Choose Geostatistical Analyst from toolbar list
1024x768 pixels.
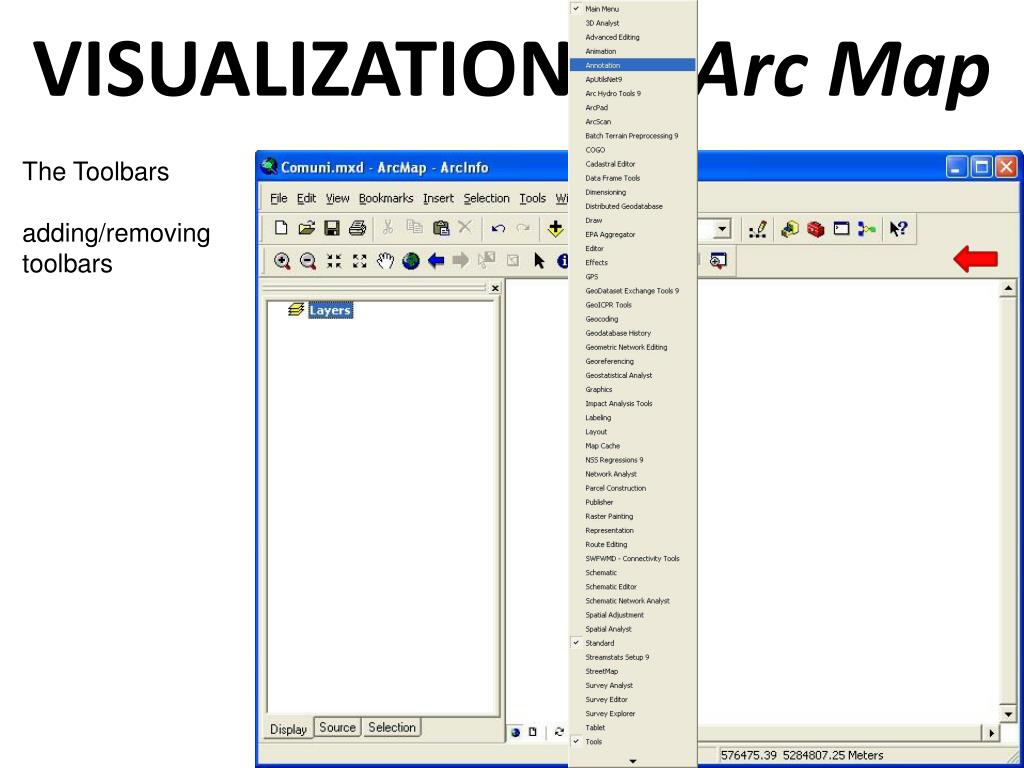[632, 376]
